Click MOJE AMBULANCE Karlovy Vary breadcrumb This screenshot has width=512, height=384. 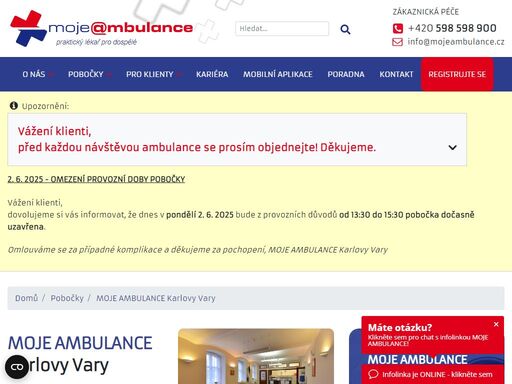pyautogui.click(x=156, y=298)
